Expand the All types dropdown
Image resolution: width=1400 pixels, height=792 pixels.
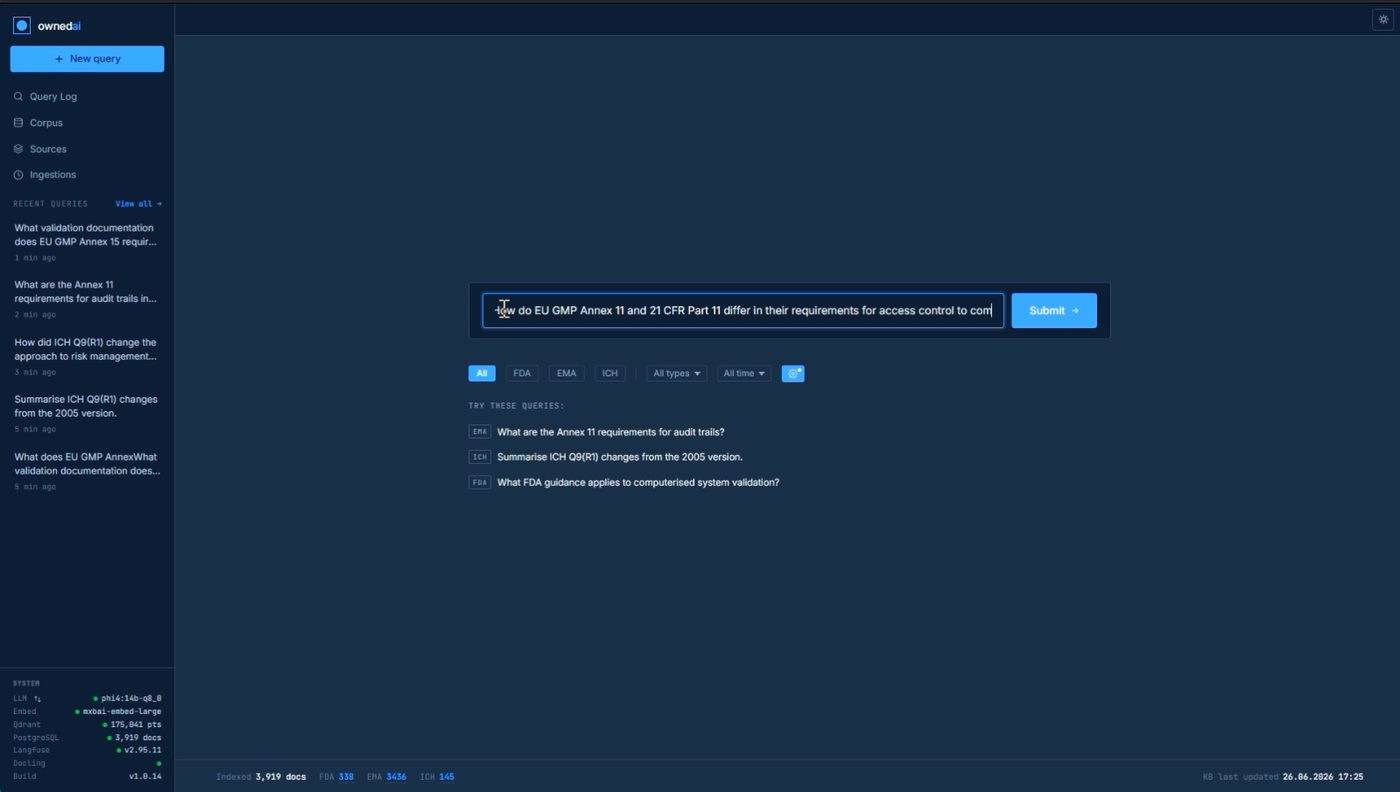(677, 373)
